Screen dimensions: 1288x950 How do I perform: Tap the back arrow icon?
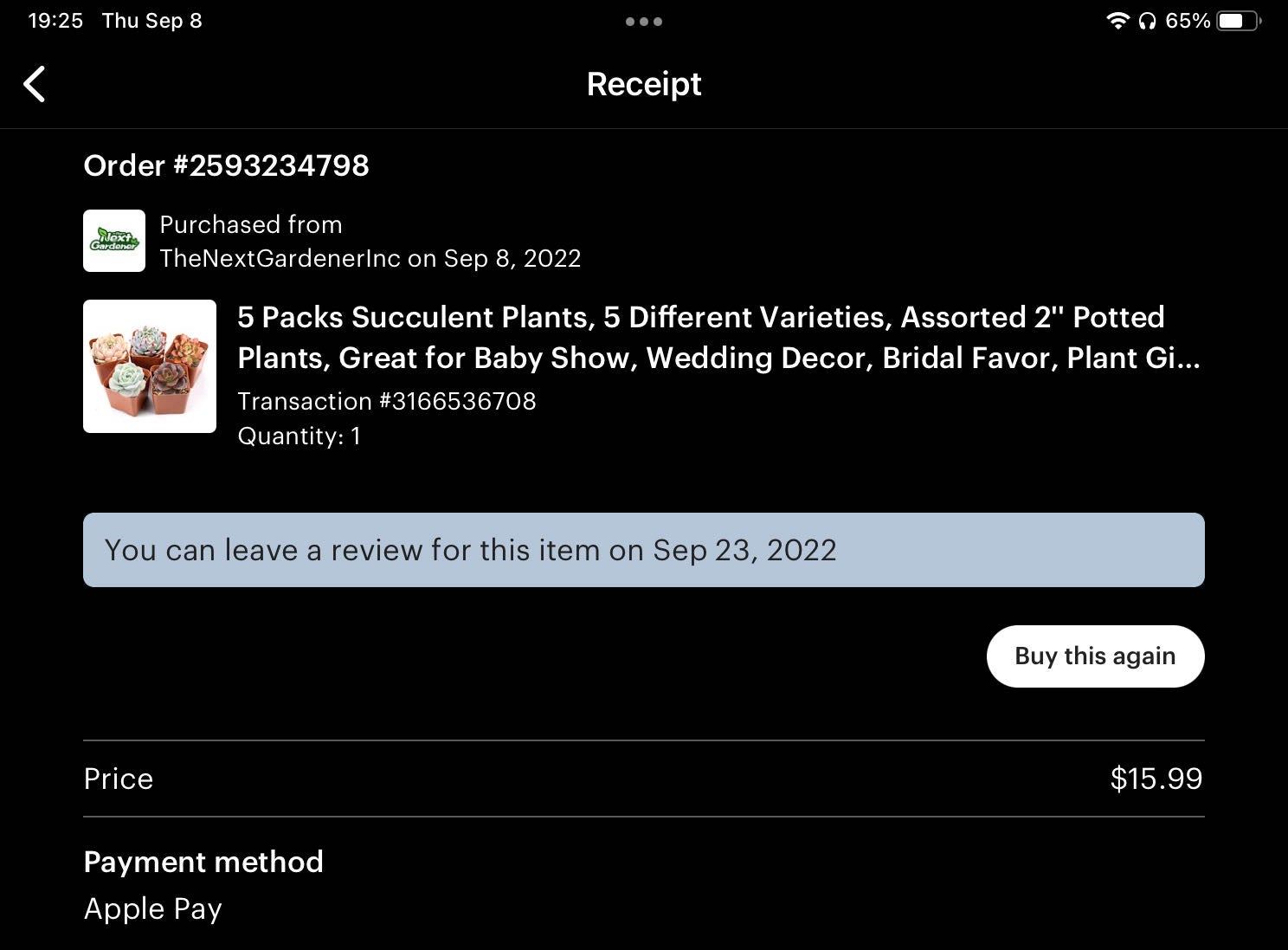pyautogui.click(x=35, y=85)
